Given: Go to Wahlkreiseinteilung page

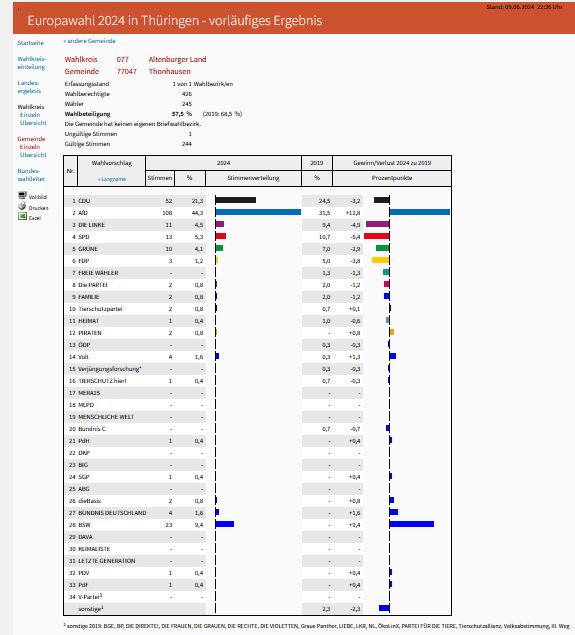Looking at the screenshot, I should (32, 63).
